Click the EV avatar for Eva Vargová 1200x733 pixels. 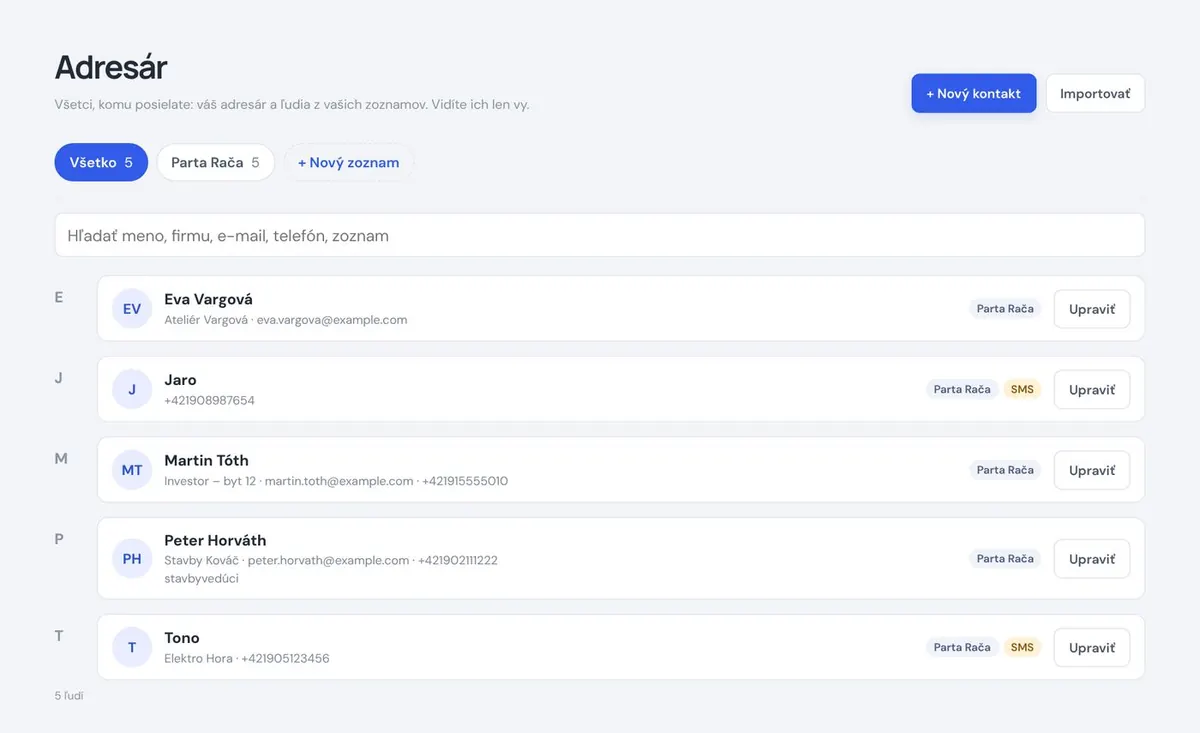pos(132,309)
